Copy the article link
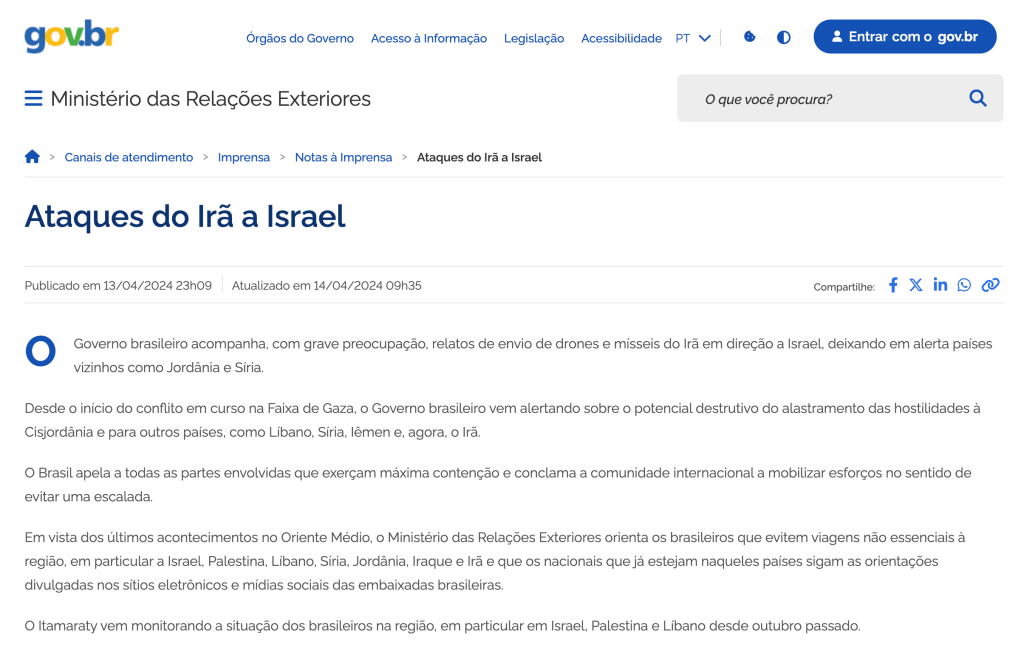This screenshot has width=1024, height=650. [990, 285]
